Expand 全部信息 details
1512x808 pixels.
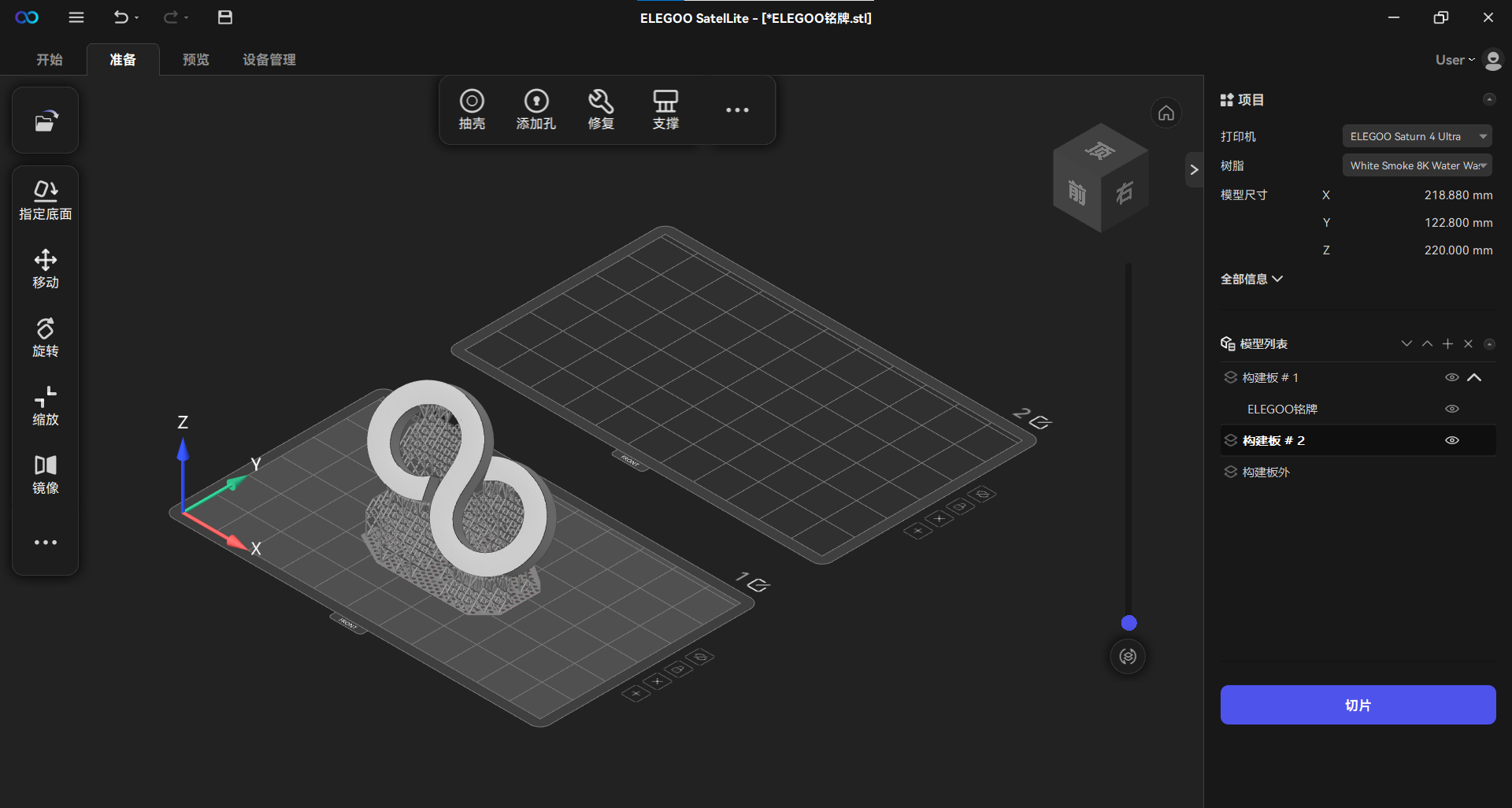click(1251, 279)
